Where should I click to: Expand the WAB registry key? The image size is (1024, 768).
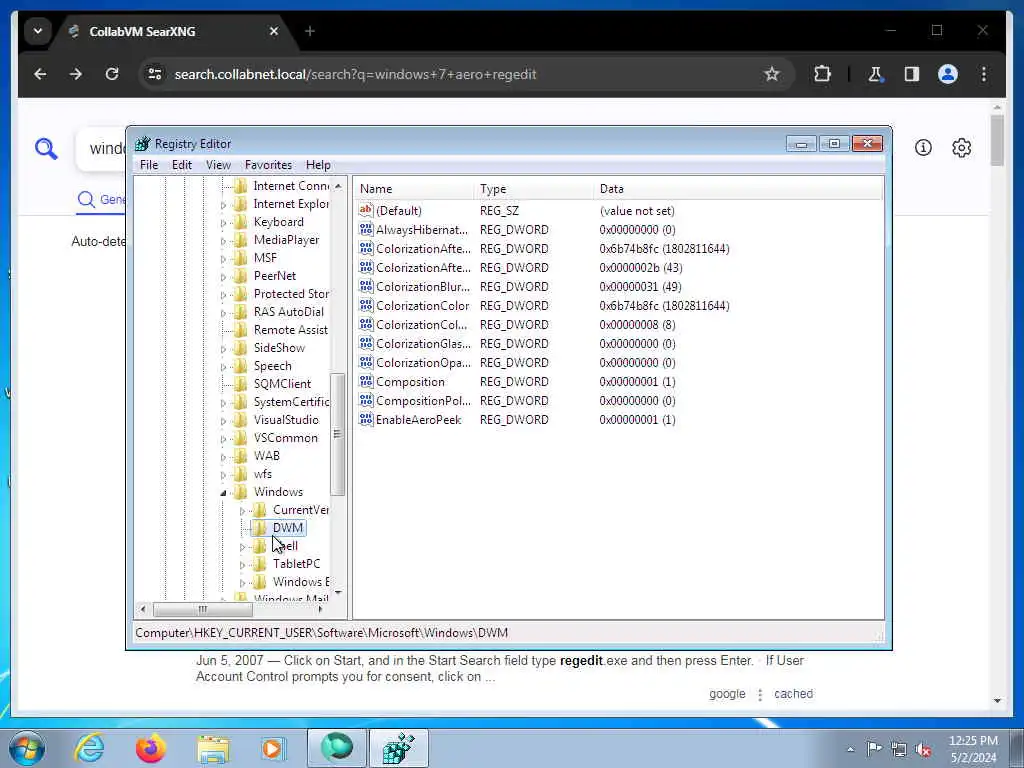[223, 456]
